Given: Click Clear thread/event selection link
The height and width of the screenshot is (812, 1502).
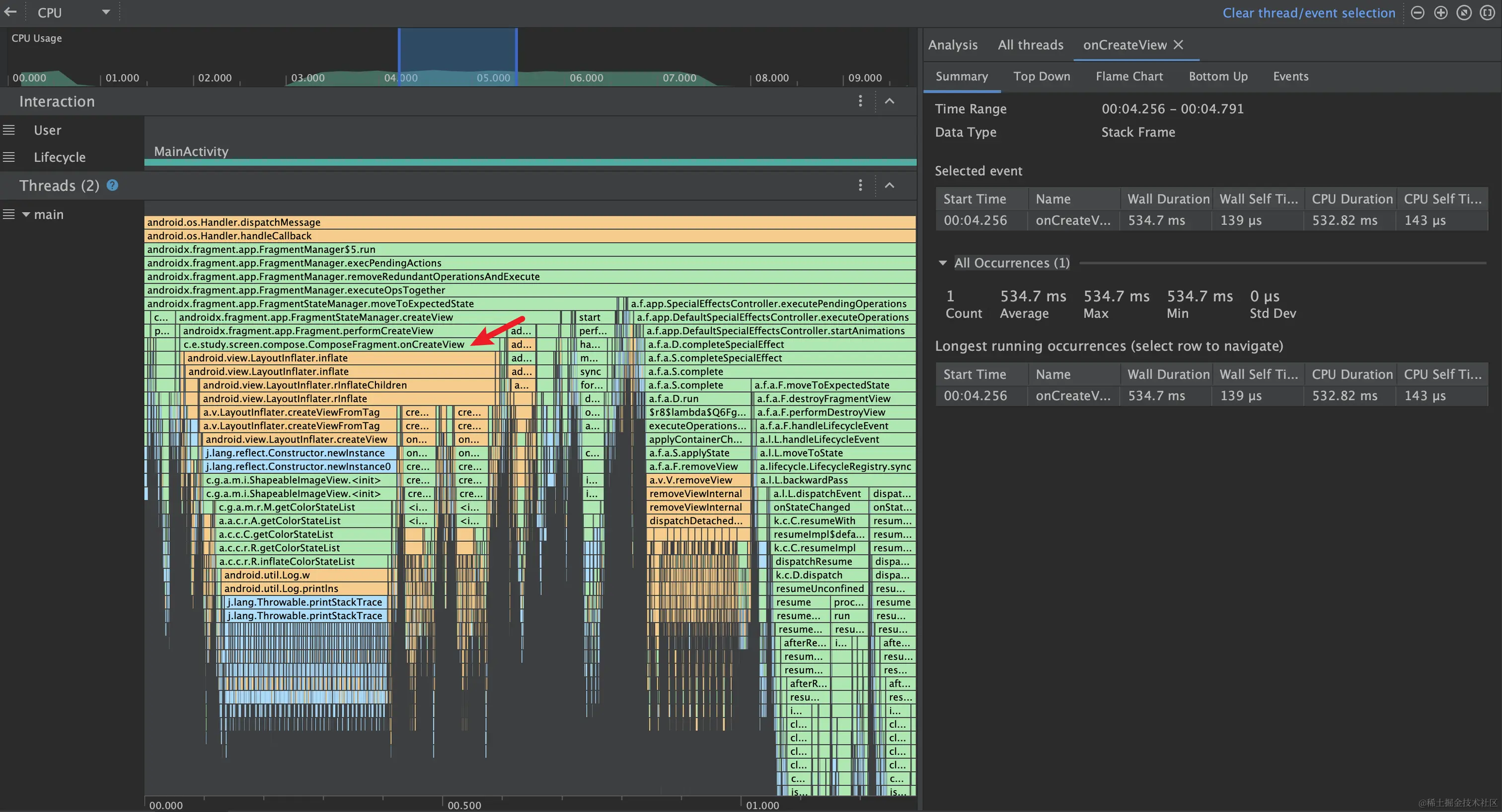Looking at the screenshot, I should tap(1308, 13).
